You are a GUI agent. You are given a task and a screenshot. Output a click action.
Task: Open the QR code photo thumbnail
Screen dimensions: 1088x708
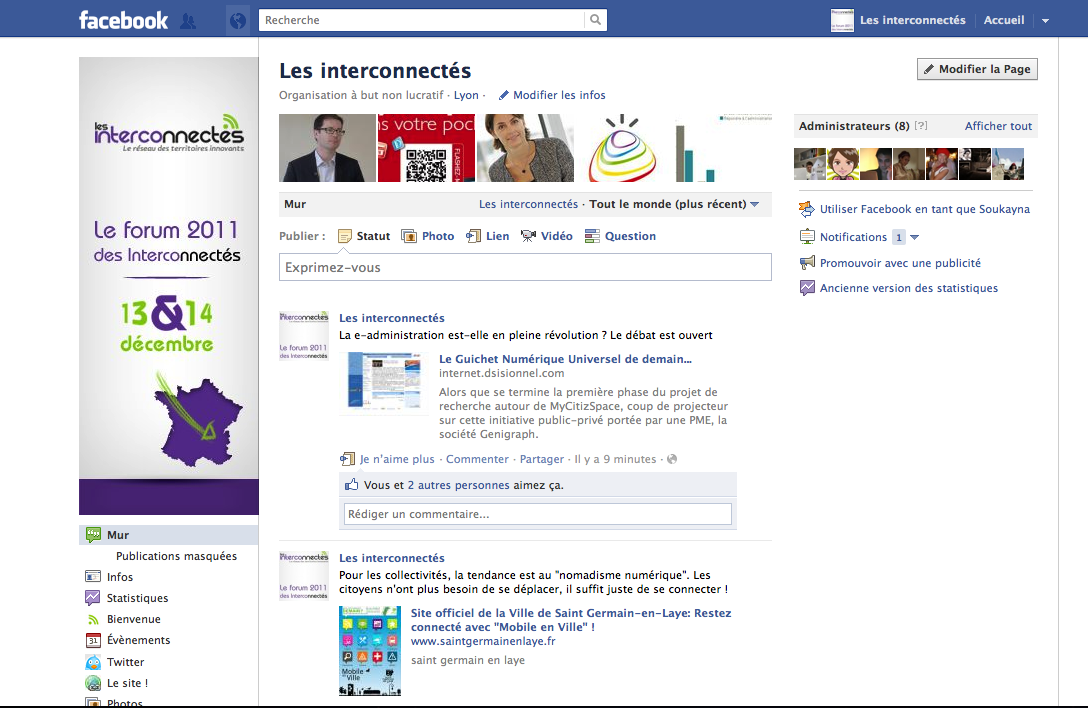426,148
